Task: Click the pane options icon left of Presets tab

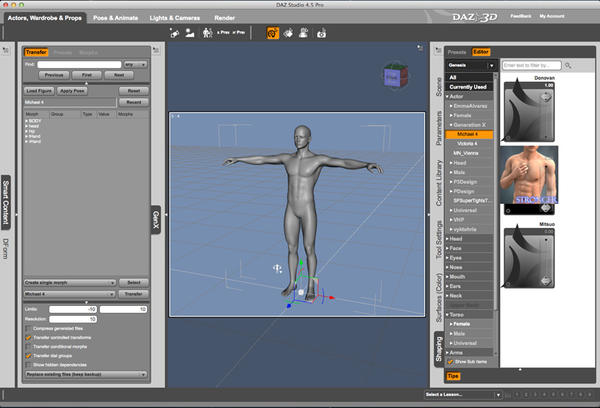Action: coord(438,50)
